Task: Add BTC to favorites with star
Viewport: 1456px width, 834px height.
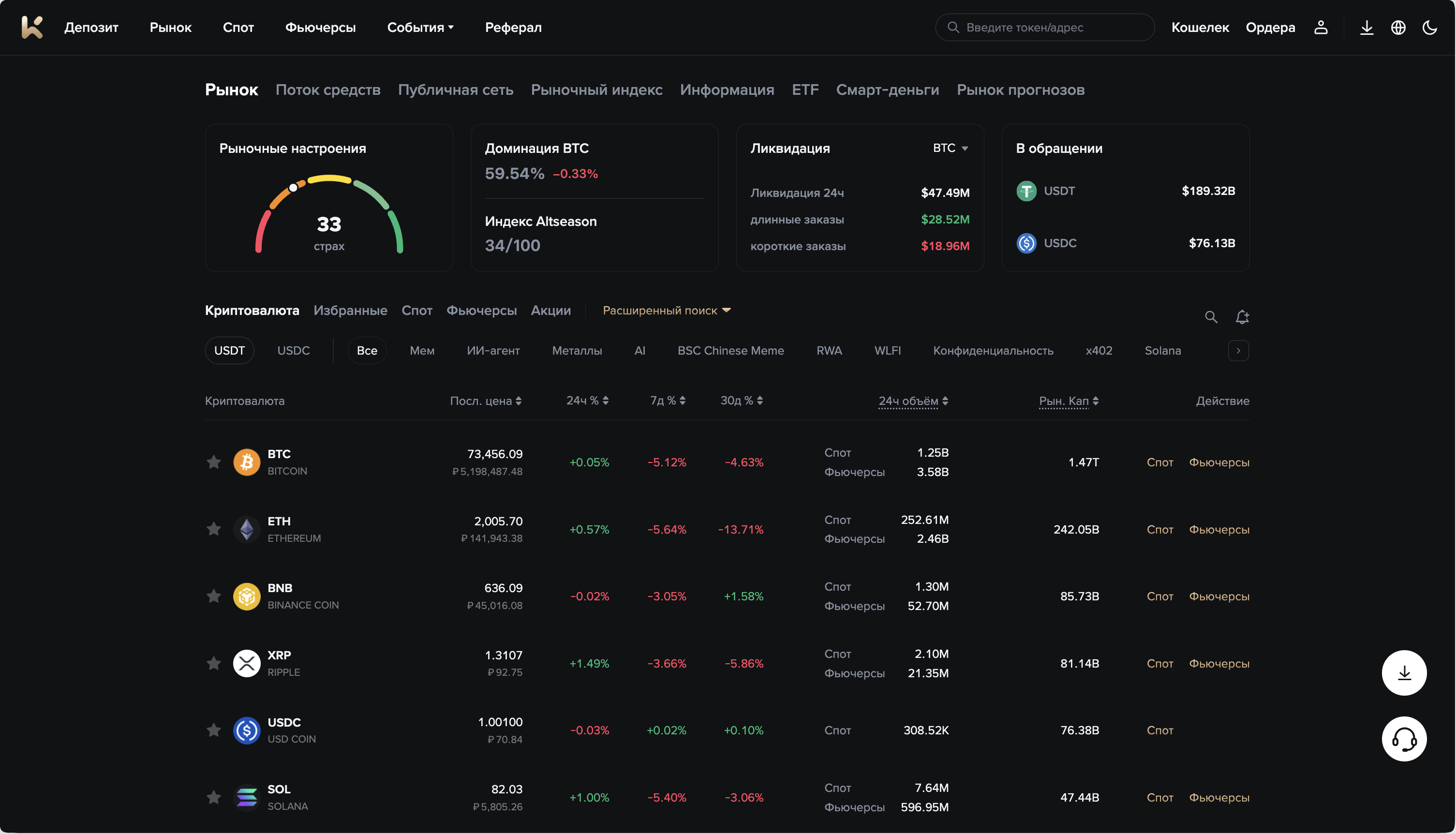Action: 214,462
